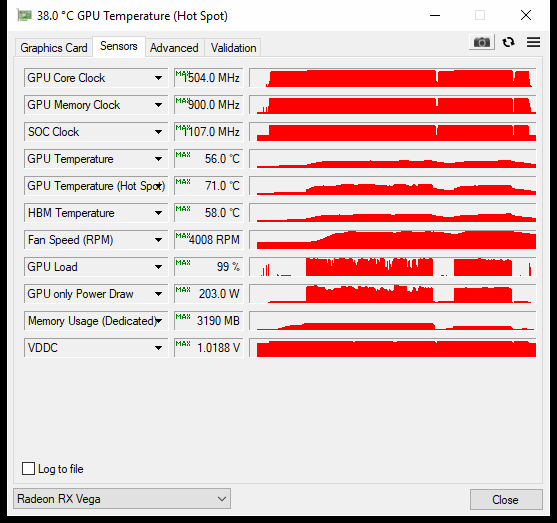Open the GPU Temperature sensor dropdown arrow

tap(158, 159)
